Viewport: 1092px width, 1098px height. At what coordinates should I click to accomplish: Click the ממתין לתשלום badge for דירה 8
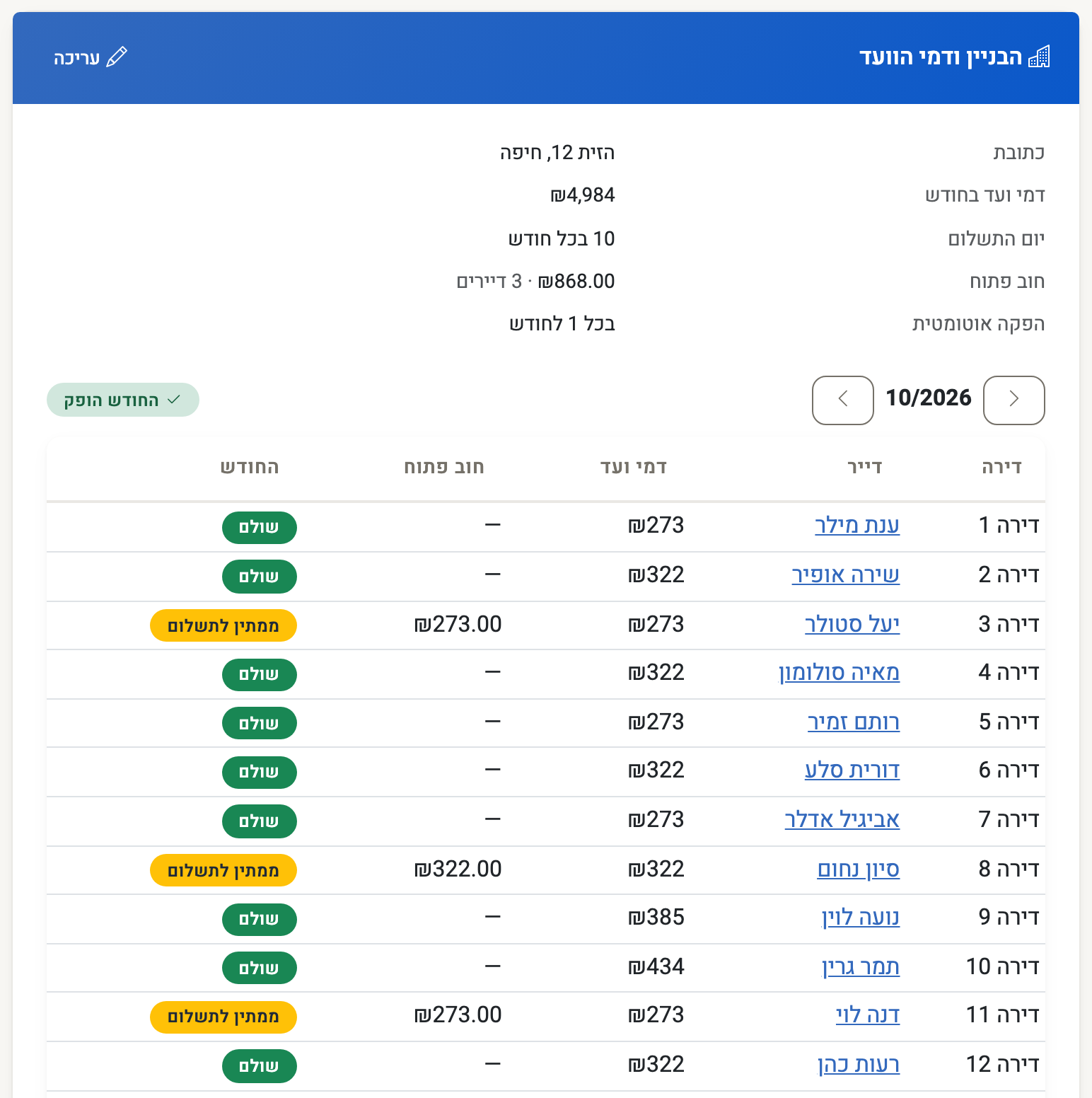[223, 870]
